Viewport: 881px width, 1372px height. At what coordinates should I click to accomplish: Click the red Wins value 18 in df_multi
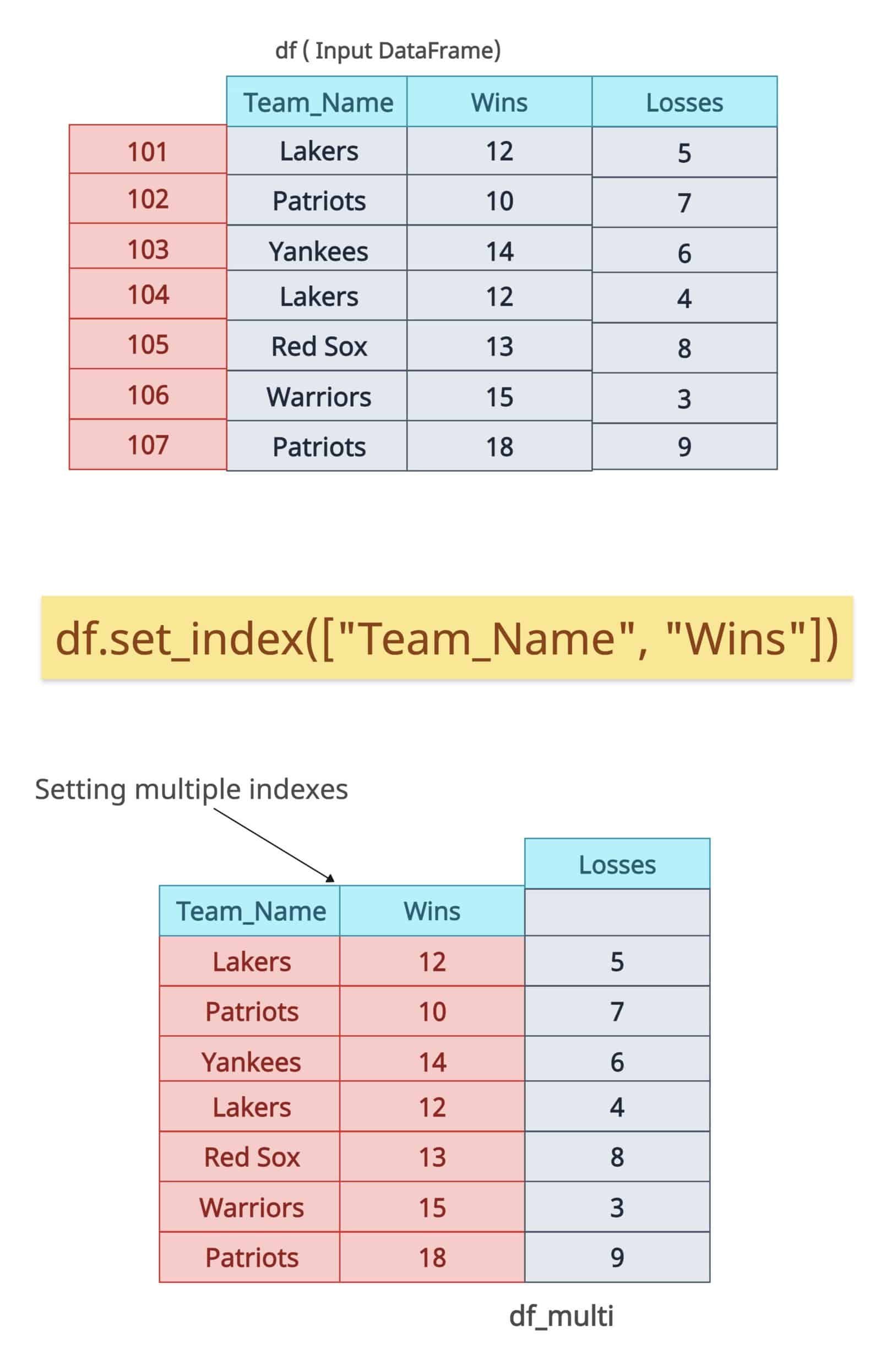[432, 1258]
